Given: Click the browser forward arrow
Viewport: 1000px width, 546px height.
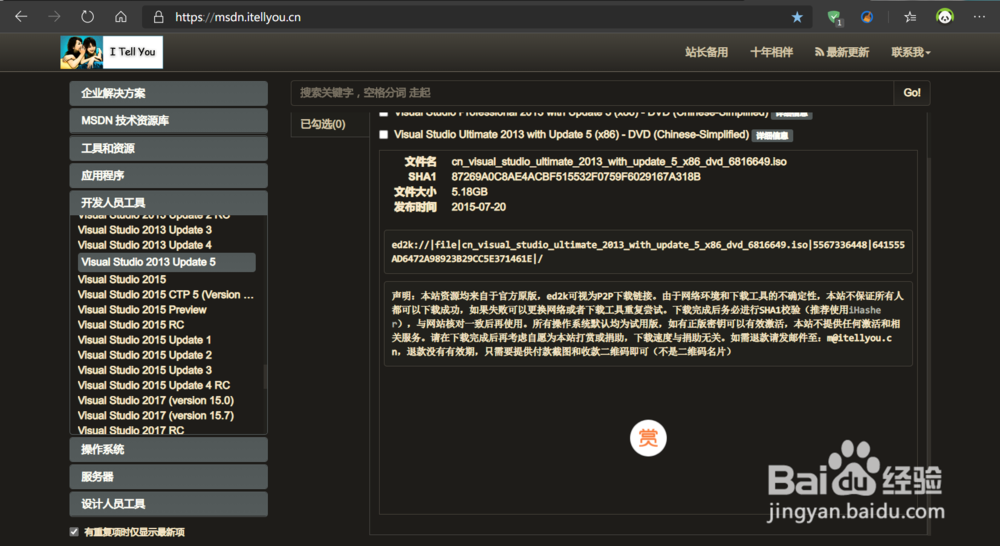Looking at the screenshot, I should point(54,17).
